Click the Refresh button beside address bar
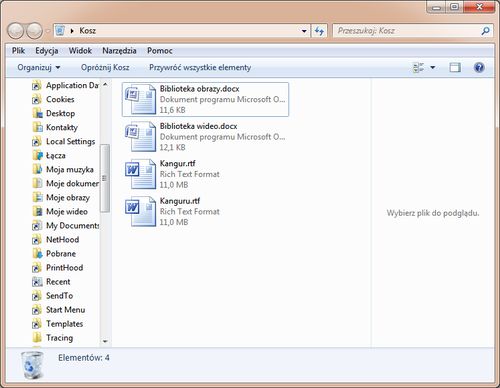The height and width of the screenshot is (388, 500). pos(319,31)
